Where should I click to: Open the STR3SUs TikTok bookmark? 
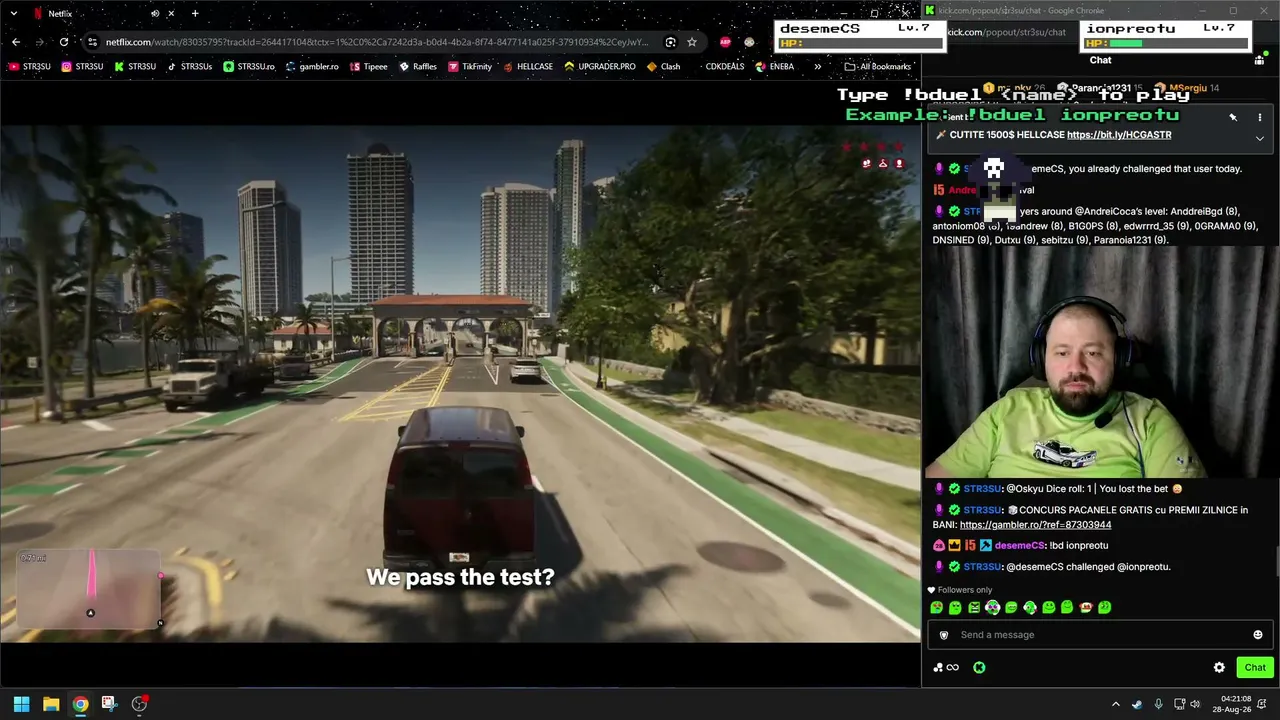coord(190,67)
